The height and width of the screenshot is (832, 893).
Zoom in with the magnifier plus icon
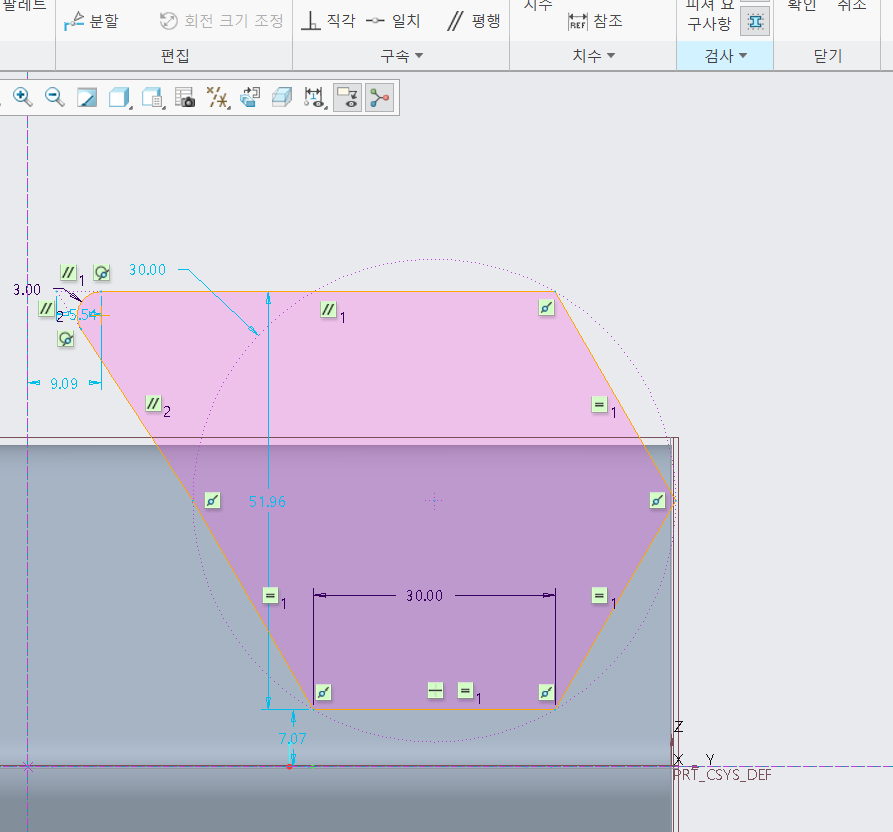click(x=22, y=97)
